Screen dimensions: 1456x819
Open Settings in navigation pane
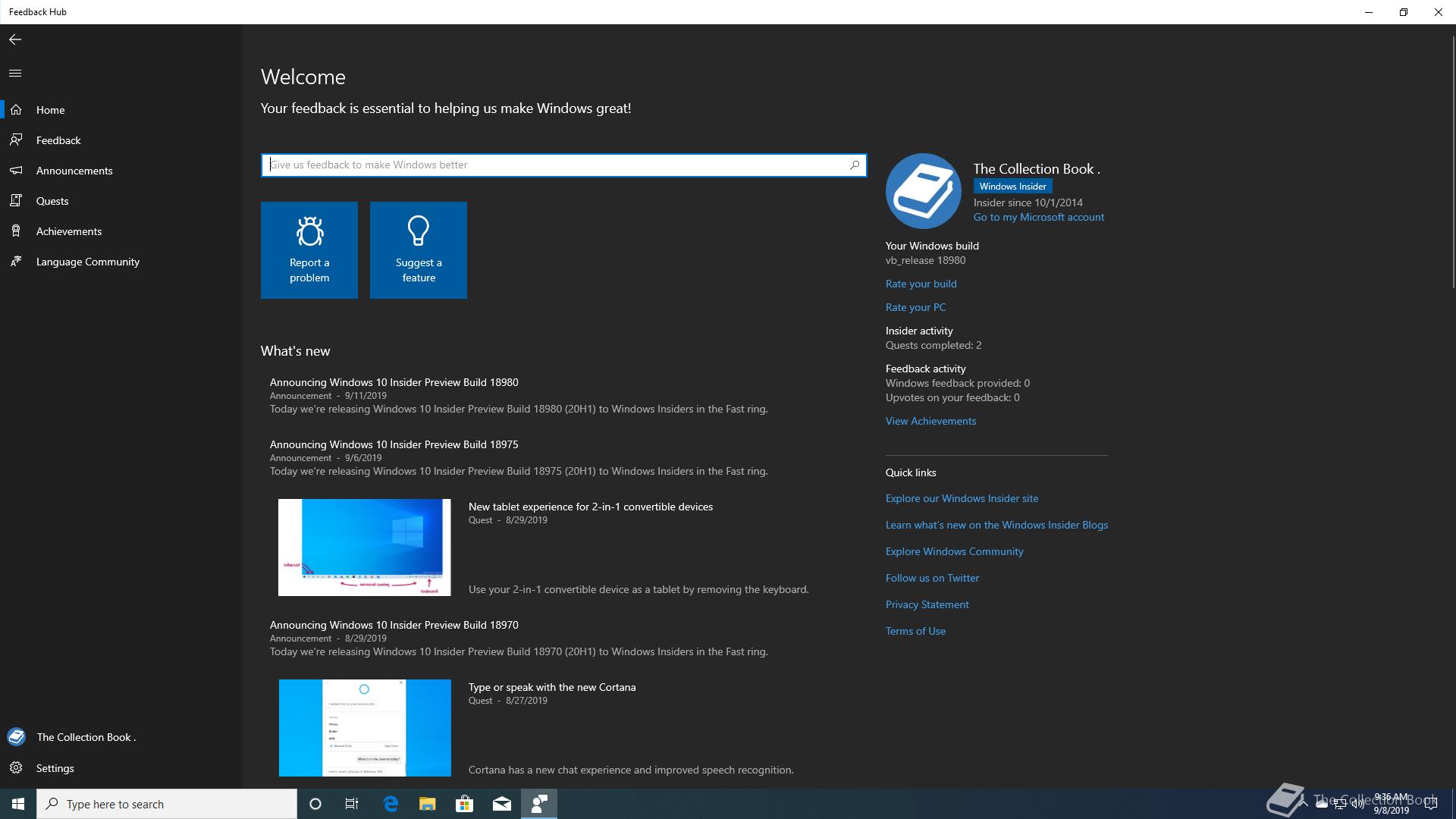[x=121, y=768]
